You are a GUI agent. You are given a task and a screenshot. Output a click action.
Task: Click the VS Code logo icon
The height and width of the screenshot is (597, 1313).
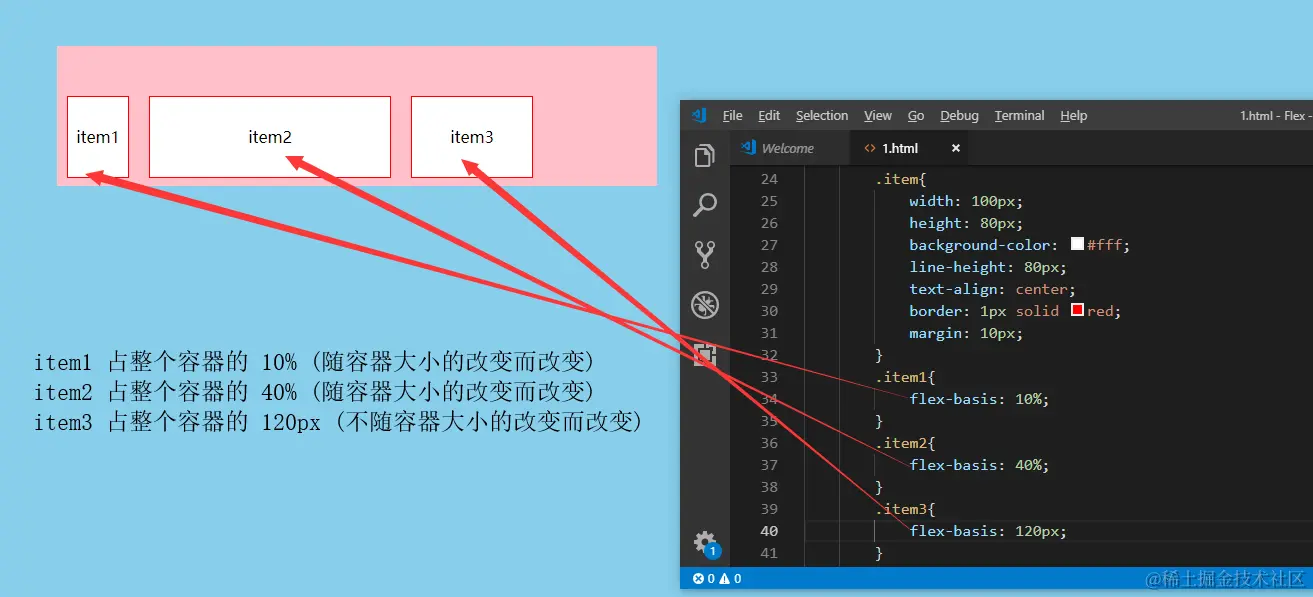pyautogui.click(x=699, y=115)
